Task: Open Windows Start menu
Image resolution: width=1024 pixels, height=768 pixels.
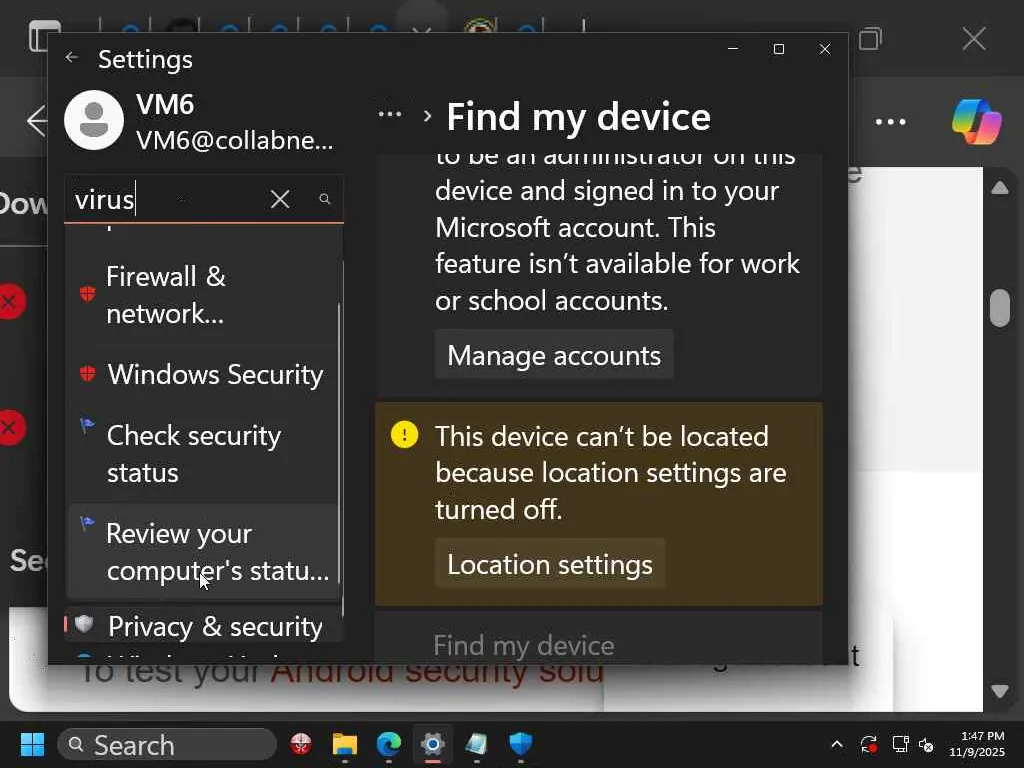Action: 32,744
